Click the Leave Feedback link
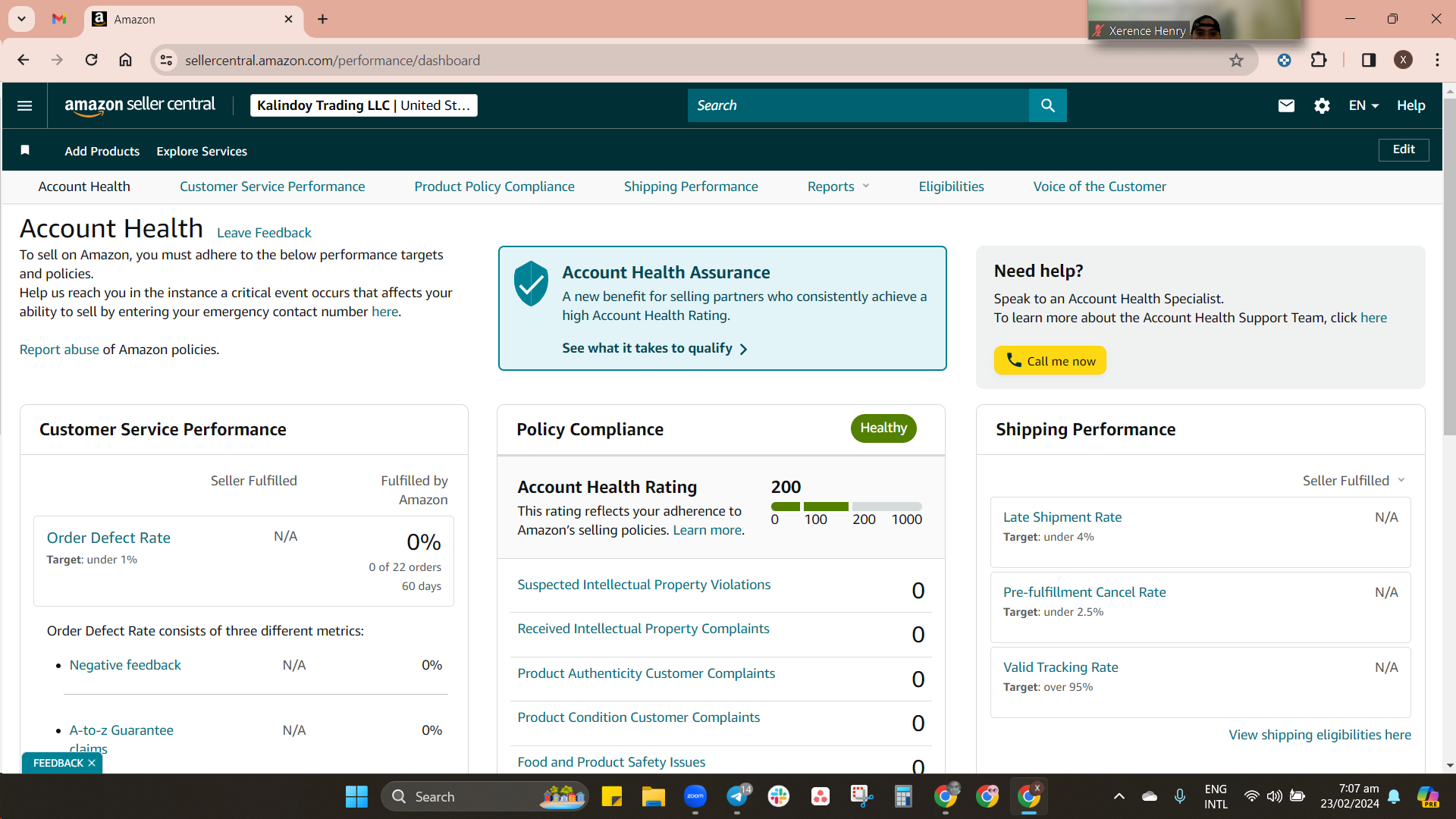 coord(264,233)
